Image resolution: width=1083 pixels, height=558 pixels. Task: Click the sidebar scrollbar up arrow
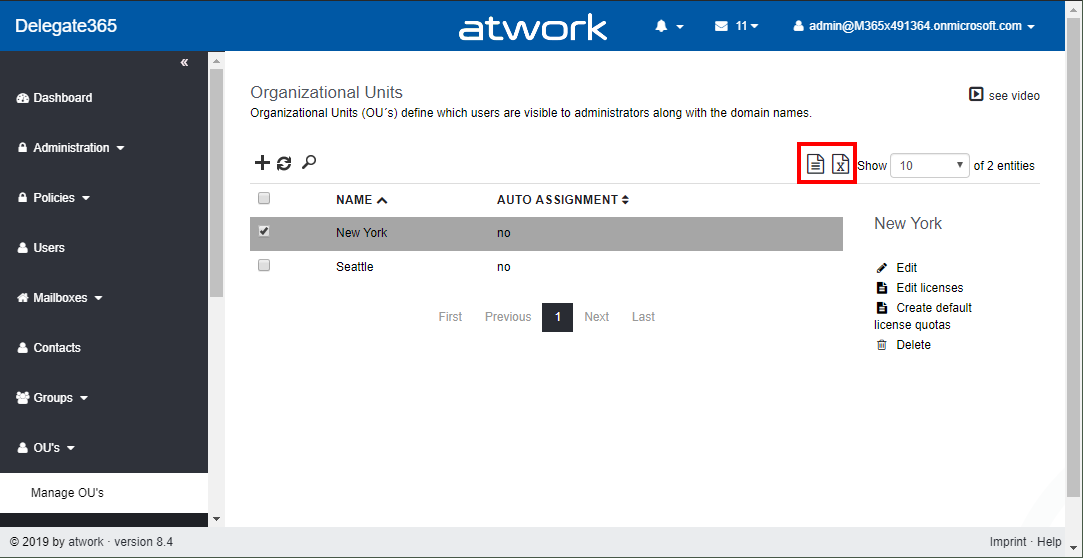216,61
